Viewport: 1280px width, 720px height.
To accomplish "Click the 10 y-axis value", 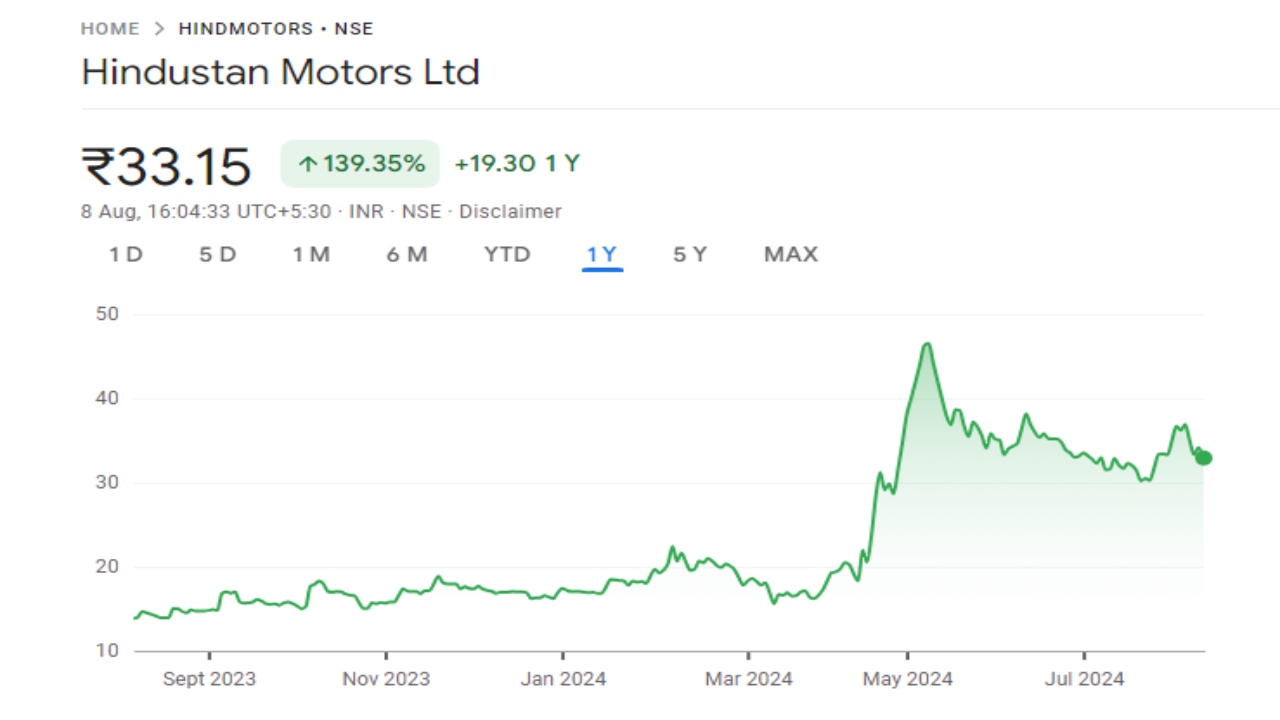I will [x=107, y=651].
